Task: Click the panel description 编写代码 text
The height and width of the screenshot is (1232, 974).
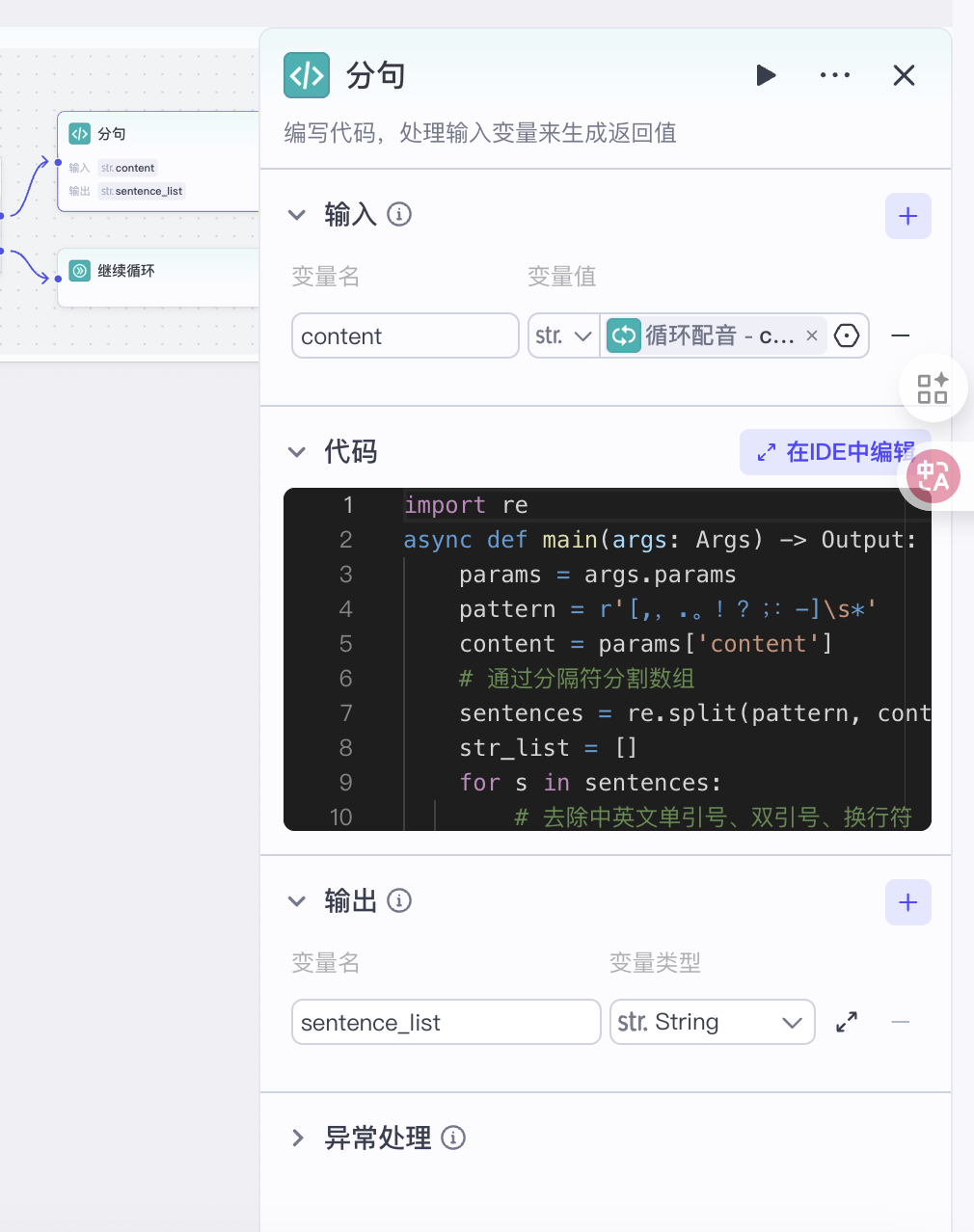Action: (x=480, y=133)
